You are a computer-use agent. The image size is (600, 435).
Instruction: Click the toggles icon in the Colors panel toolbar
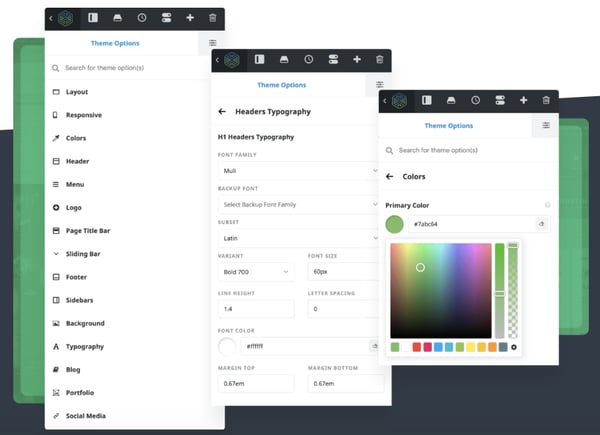tap(498, 100)
